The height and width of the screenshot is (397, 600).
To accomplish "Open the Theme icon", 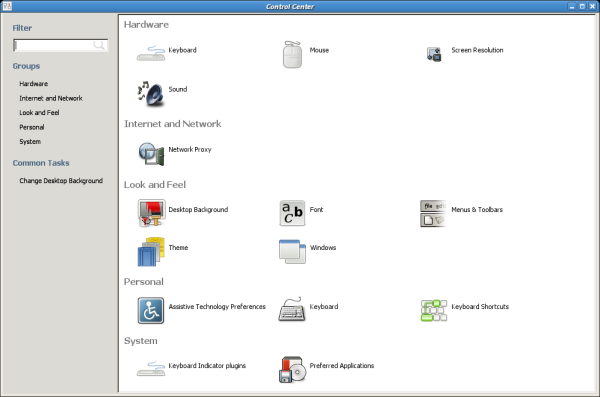I will pos(151,252).
